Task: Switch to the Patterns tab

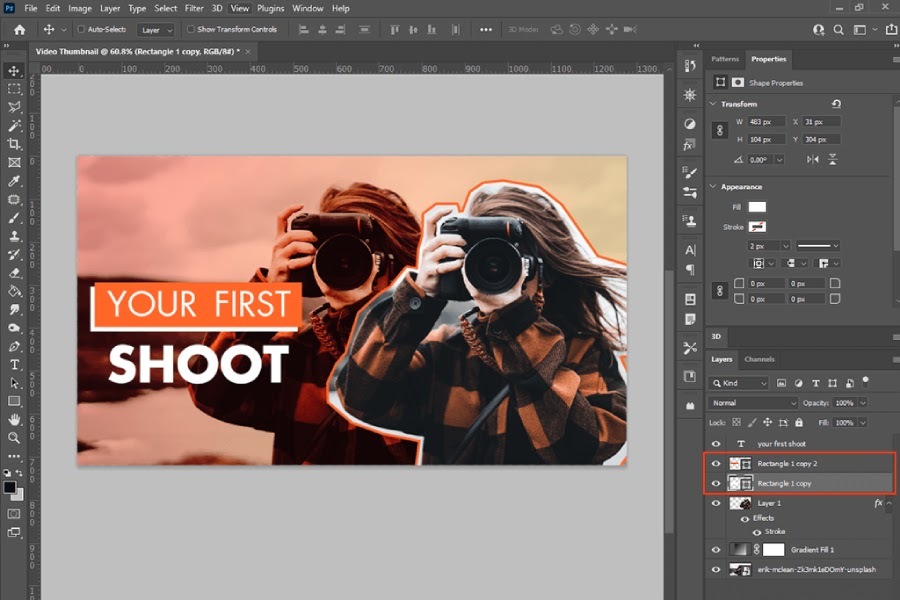Action: click(x=725, y=59)
